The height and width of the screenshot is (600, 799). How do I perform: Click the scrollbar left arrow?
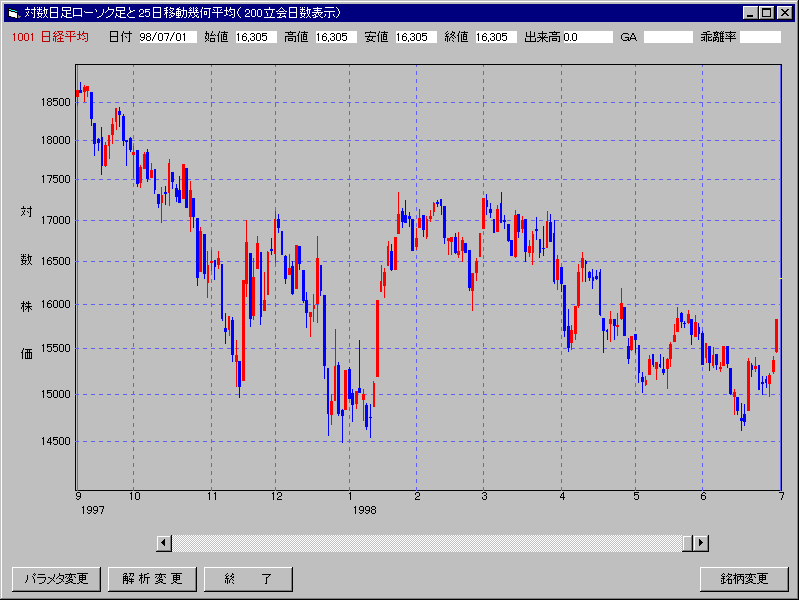(x=164, y=543)
